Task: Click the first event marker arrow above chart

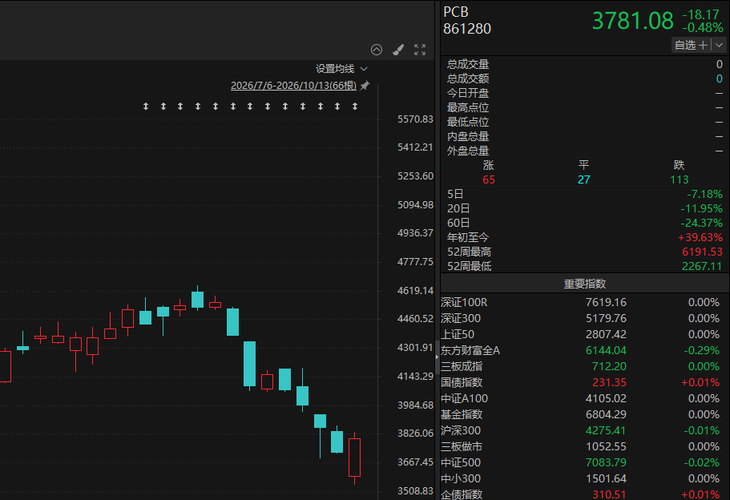Action: [x=146, y=107]
